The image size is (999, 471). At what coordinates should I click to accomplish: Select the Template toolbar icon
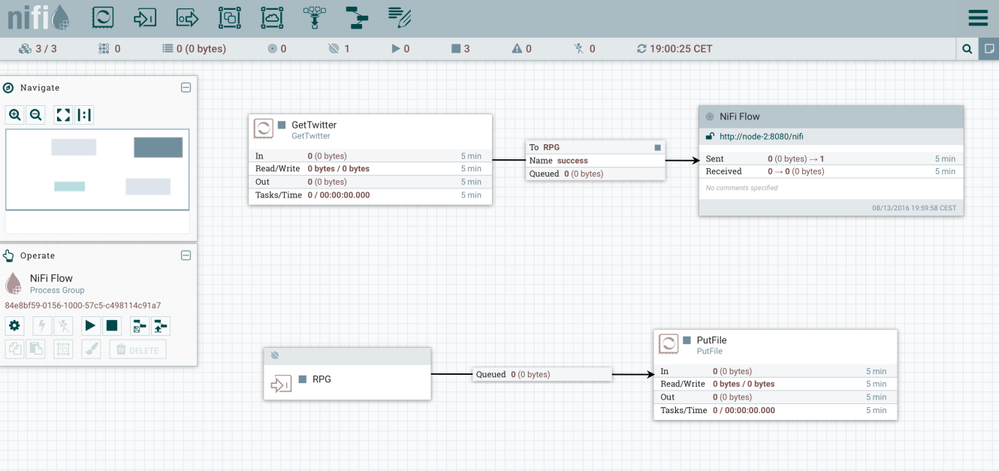pyautogui.click(x=356, y=17)
